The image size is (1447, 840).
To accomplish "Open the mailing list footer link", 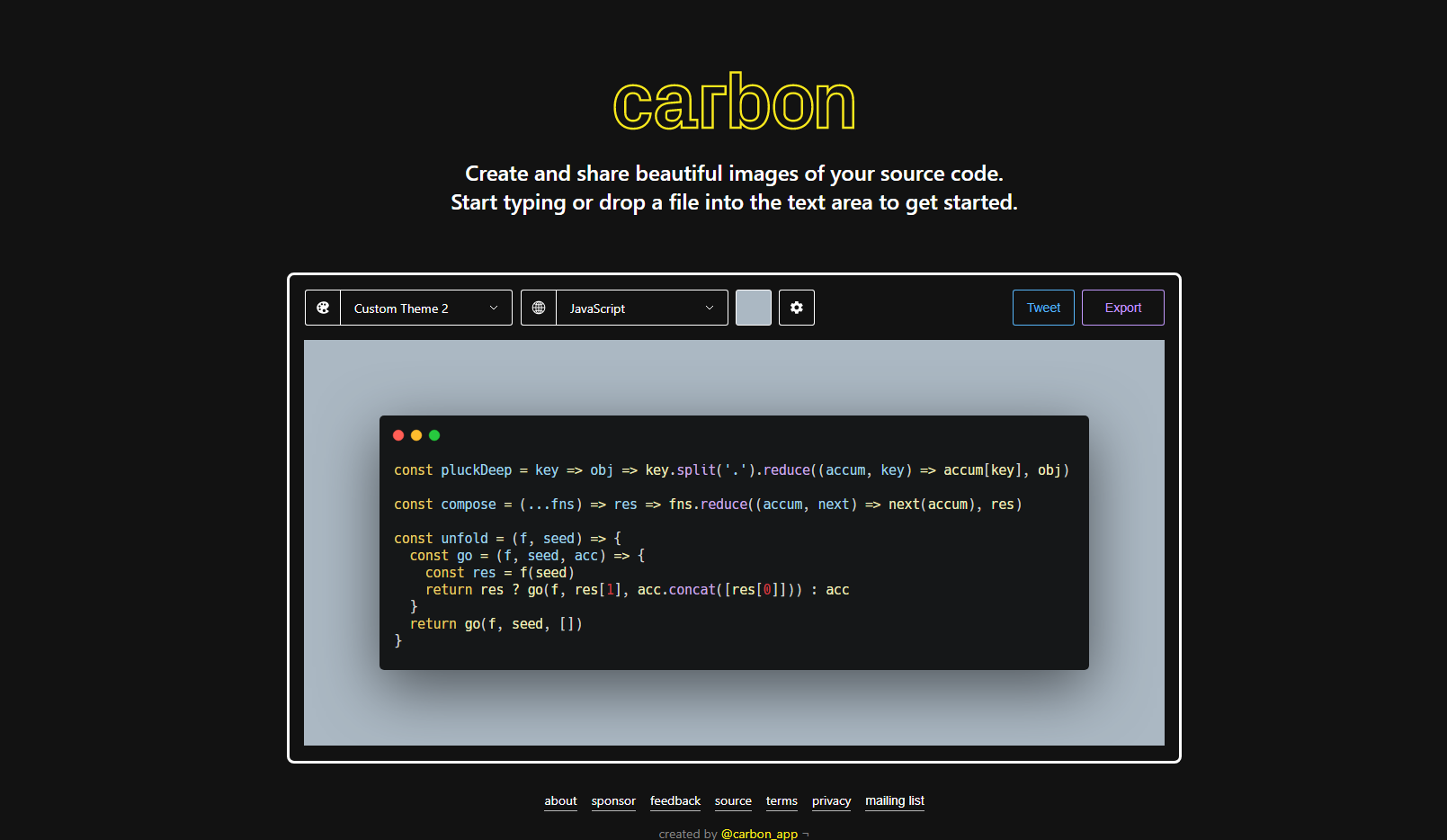I will pyautogui.click(x=895, y=801).
